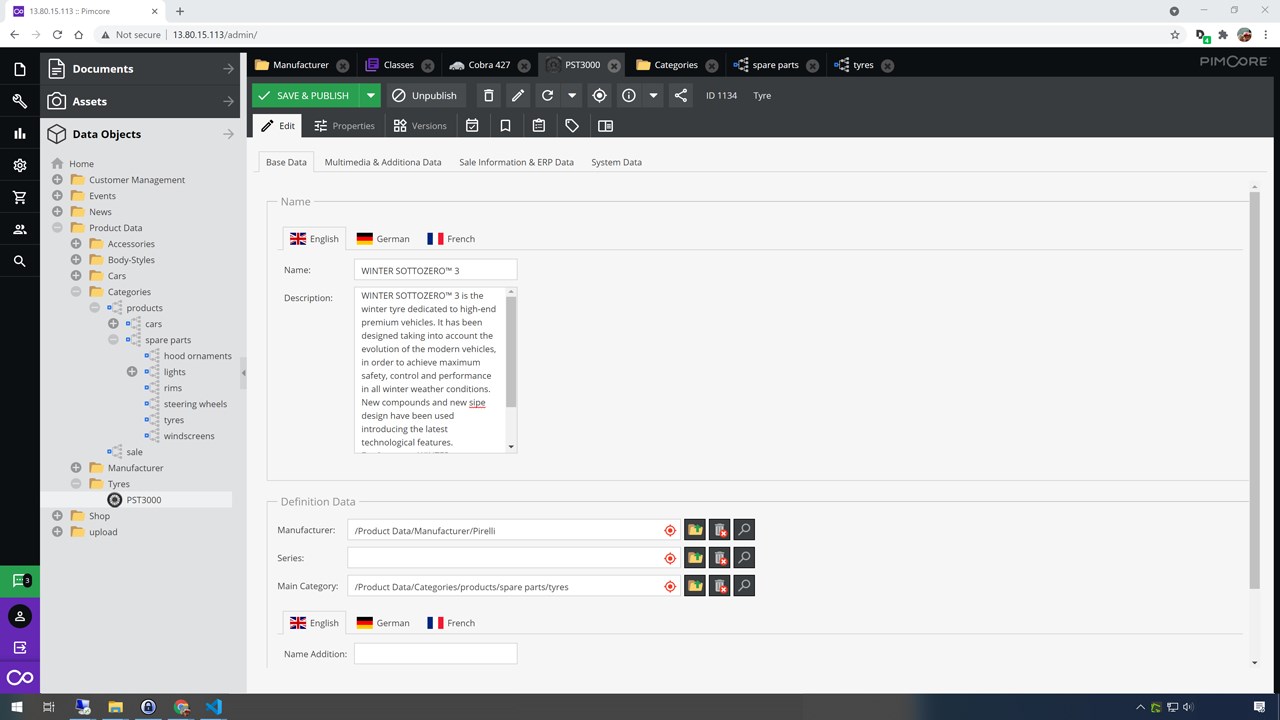1280x720 pixels.
Task: Open Save & Publish dropdown arrow
Action: point(370,96)
